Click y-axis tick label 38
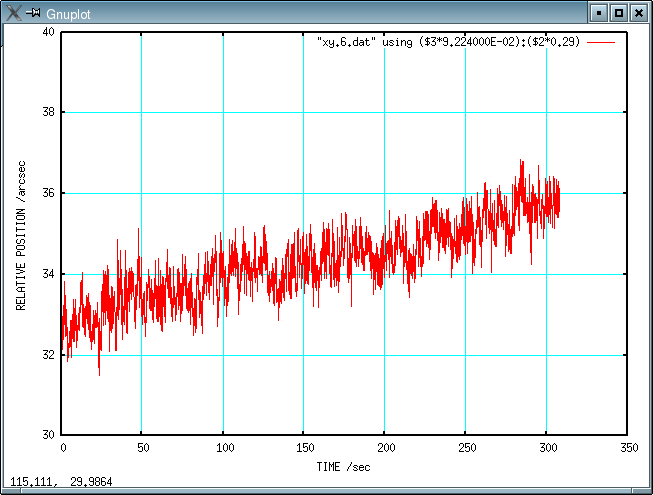Viewport: 653px width, 495px height. click(x=48, y=112)
